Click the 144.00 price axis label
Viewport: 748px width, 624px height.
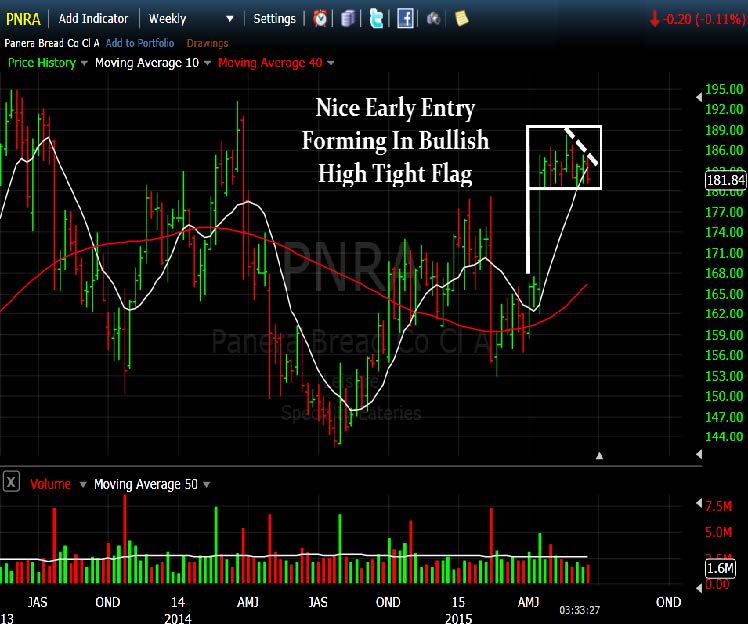click(x=724, y=437)
